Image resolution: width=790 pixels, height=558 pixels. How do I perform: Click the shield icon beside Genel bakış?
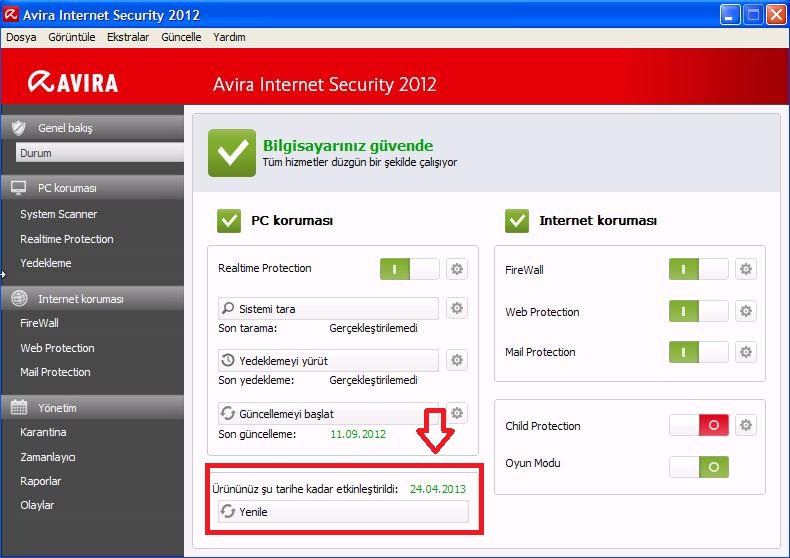(x=19, y=128)
